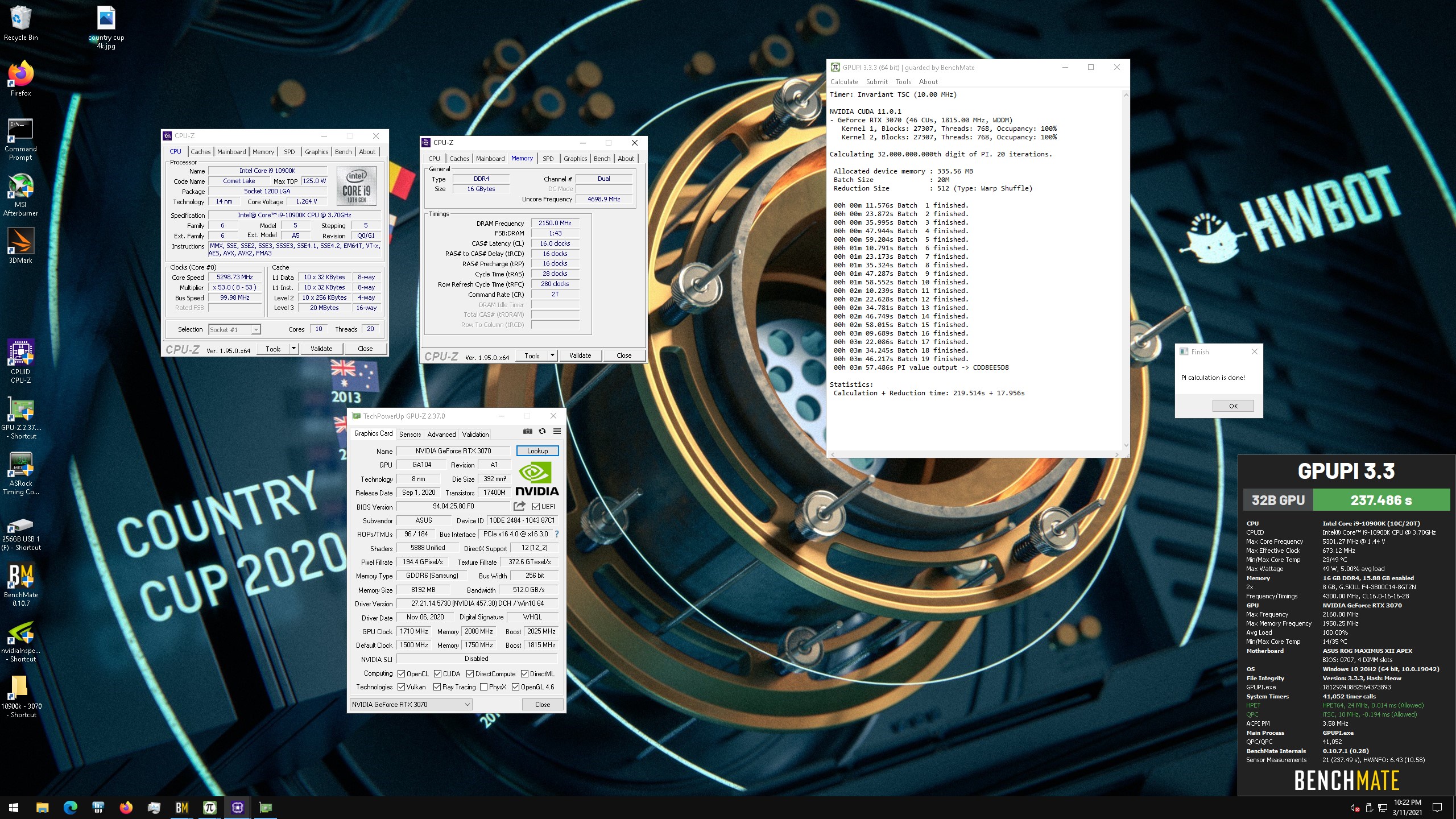Switch to the BenchMate taskbar icon
Image resolution: width=1456 pixels, height=819 pixels.
[181, 808]
